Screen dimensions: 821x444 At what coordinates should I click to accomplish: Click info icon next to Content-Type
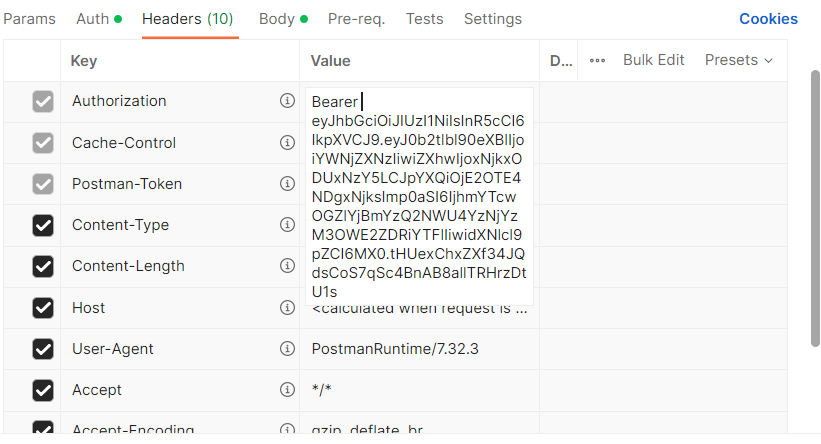pyautogui.click(x=287, y=225)
